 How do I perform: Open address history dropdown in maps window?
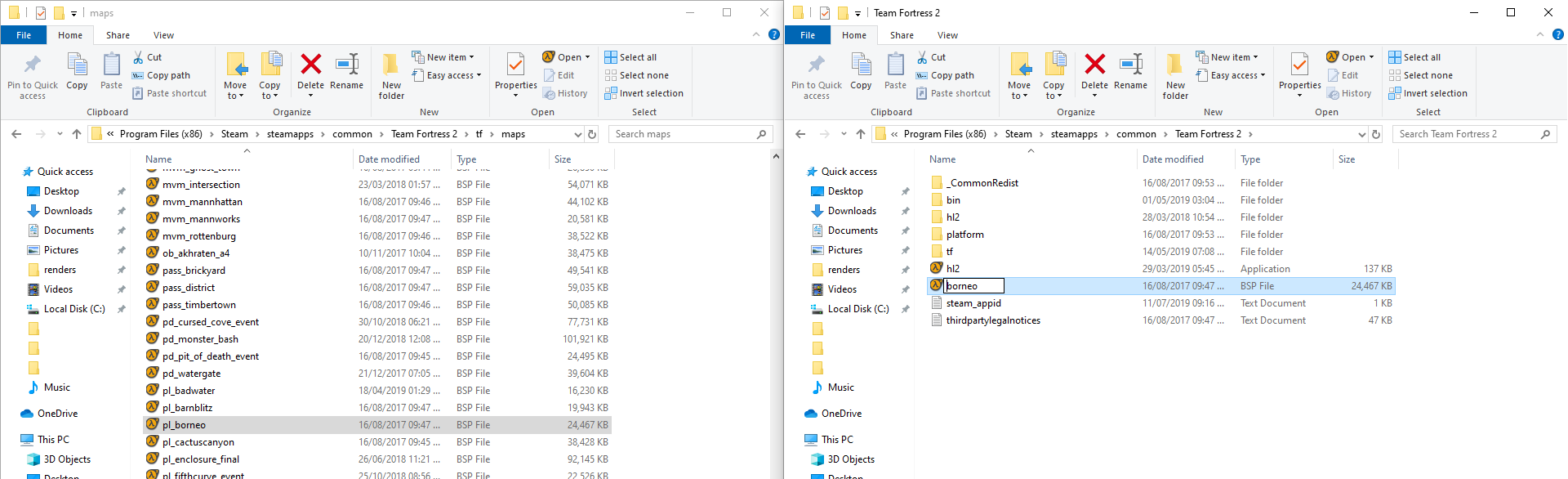click(x=578, y=134)
